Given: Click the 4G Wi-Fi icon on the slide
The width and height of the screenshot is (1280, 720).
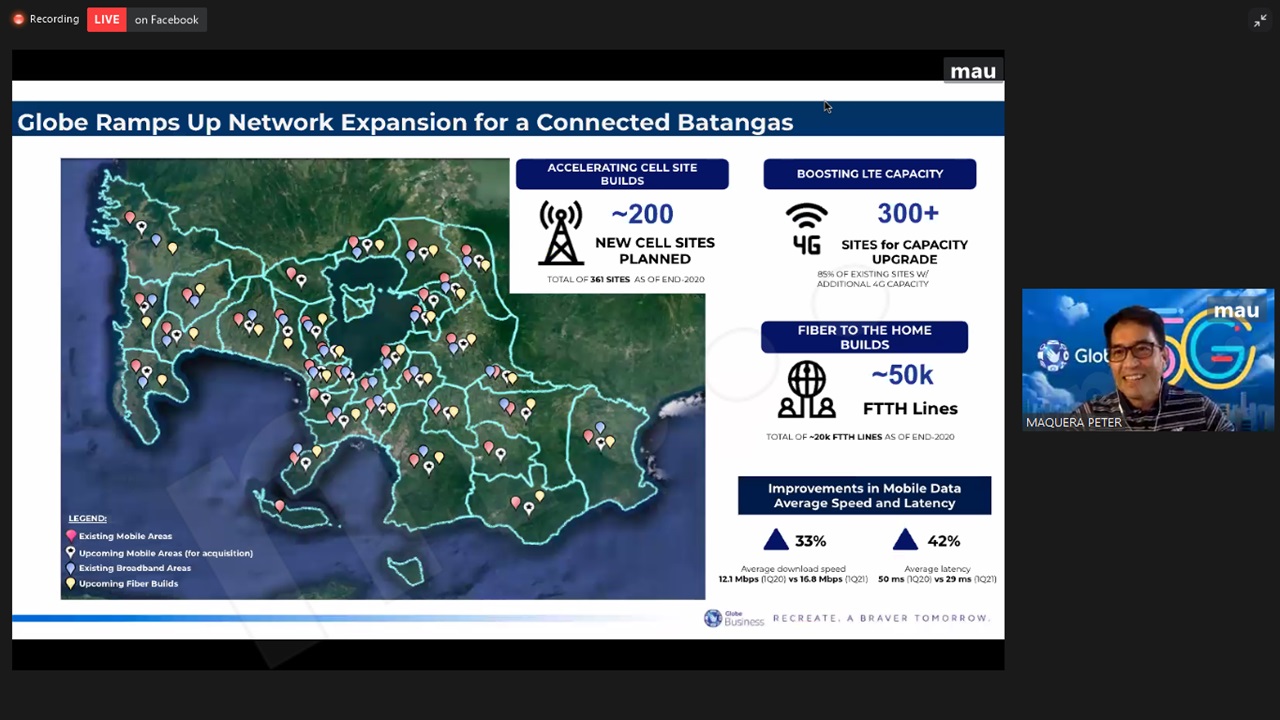Looking at the screenshot, I should 806,230.
